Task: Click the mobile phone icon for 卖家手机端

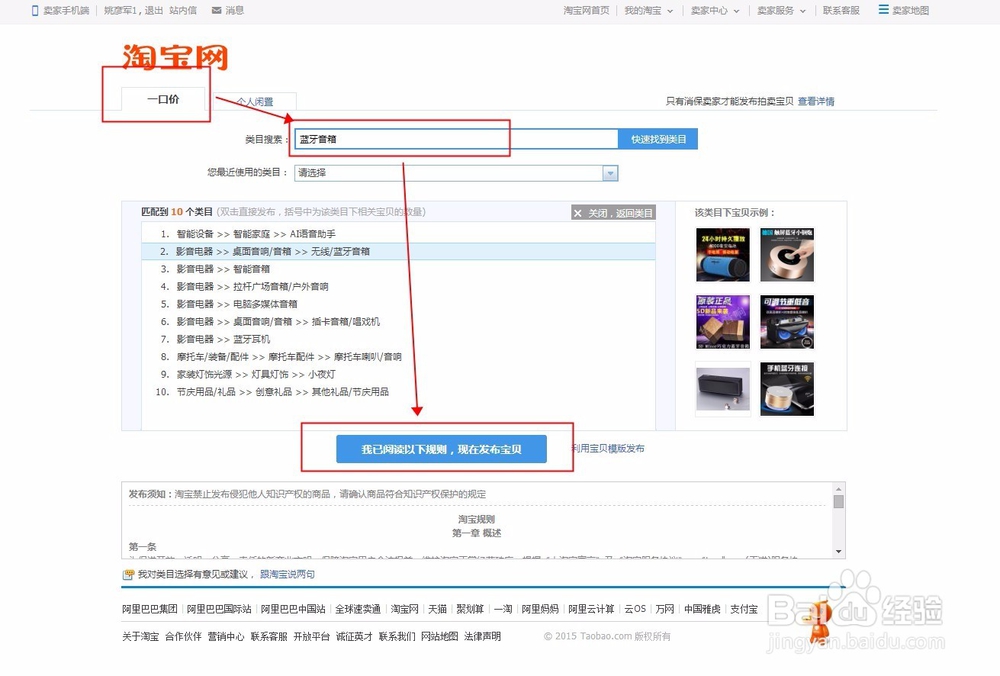Action: (35, 10)
